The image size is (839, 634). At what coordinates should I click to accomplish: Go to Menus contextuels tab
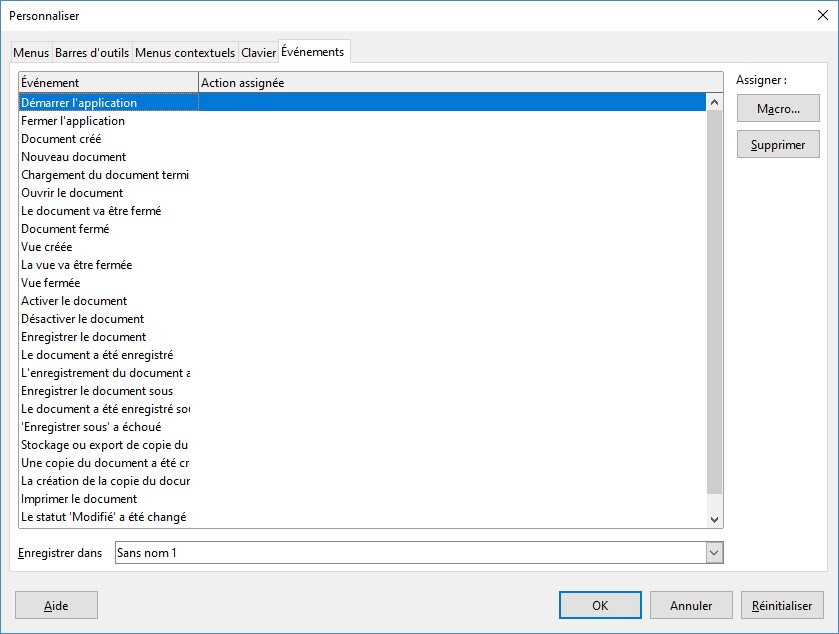click(185, 53)
